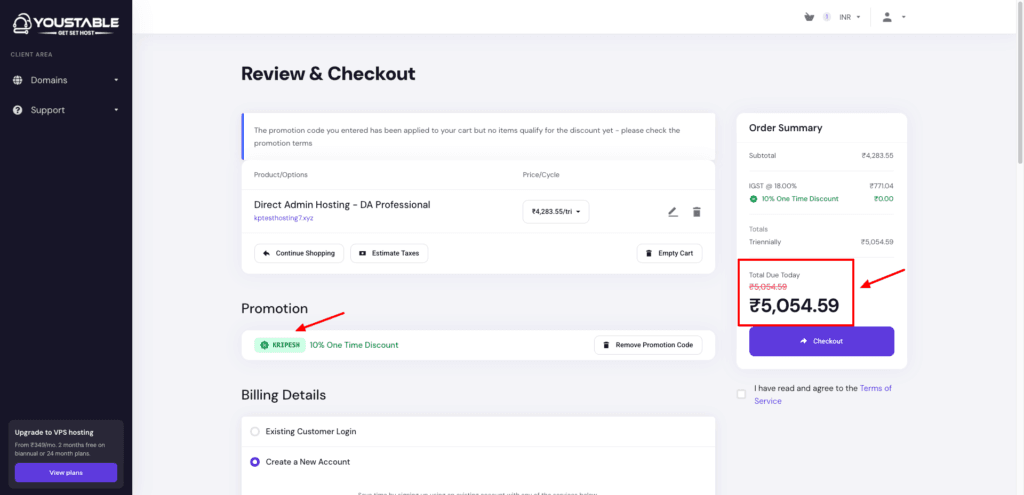The image size is (1024, 495).
Task: Click the Domains globe icon
Action: (x=18, y=80)
